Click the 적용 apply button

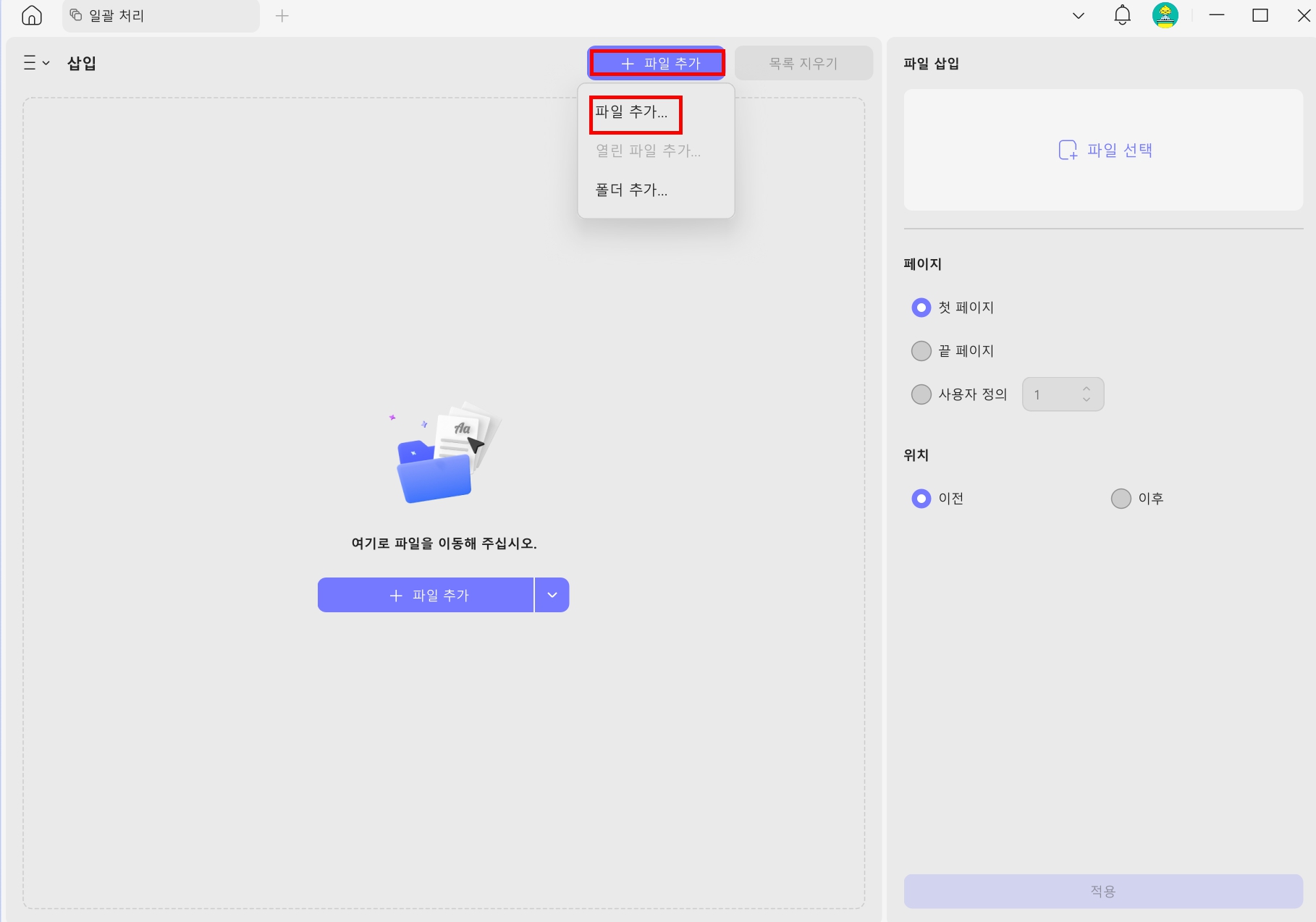(1103, 891)
